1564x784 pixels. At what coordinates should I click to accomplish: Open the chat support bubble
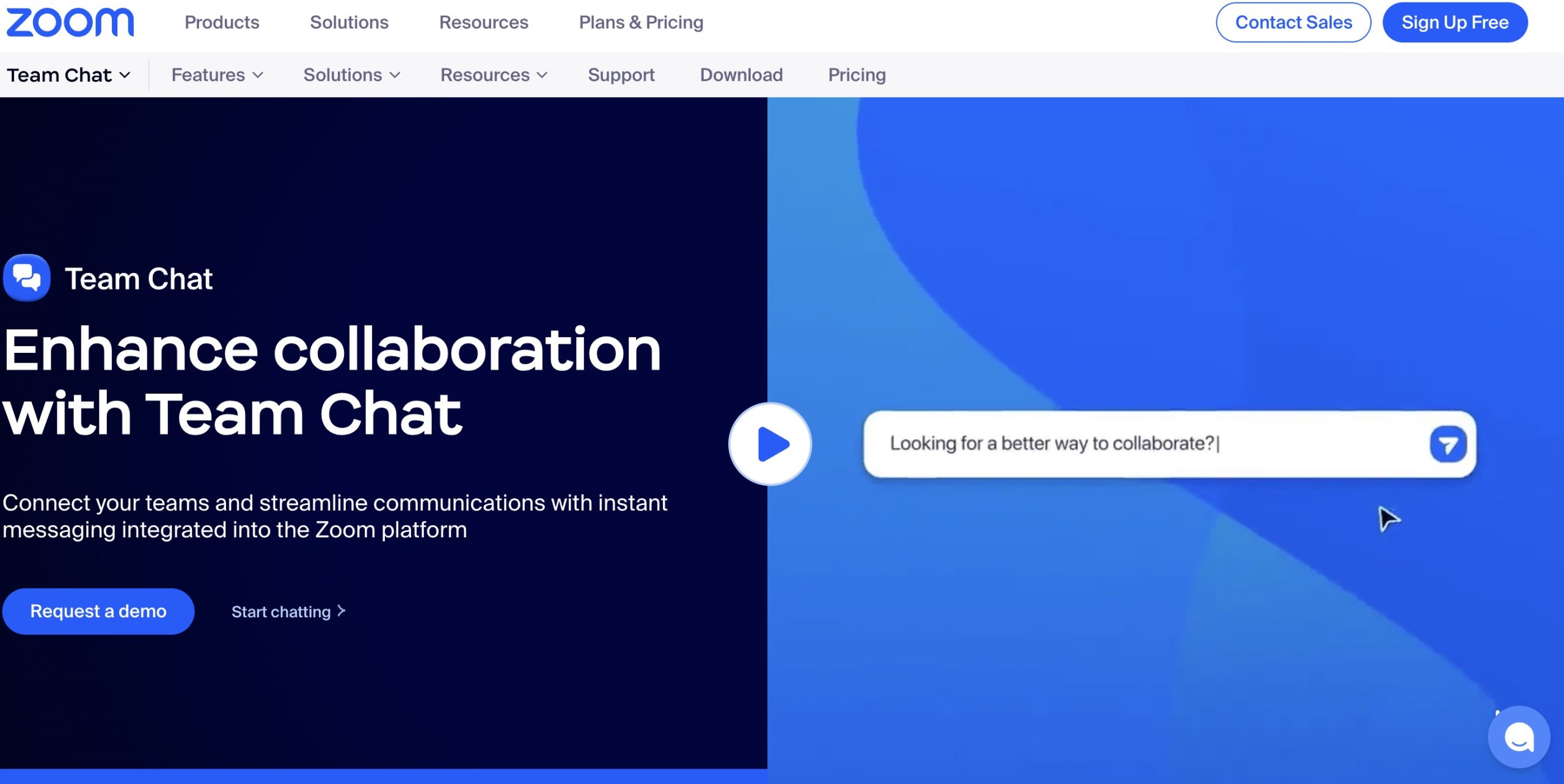click(x=1519, y=737)
